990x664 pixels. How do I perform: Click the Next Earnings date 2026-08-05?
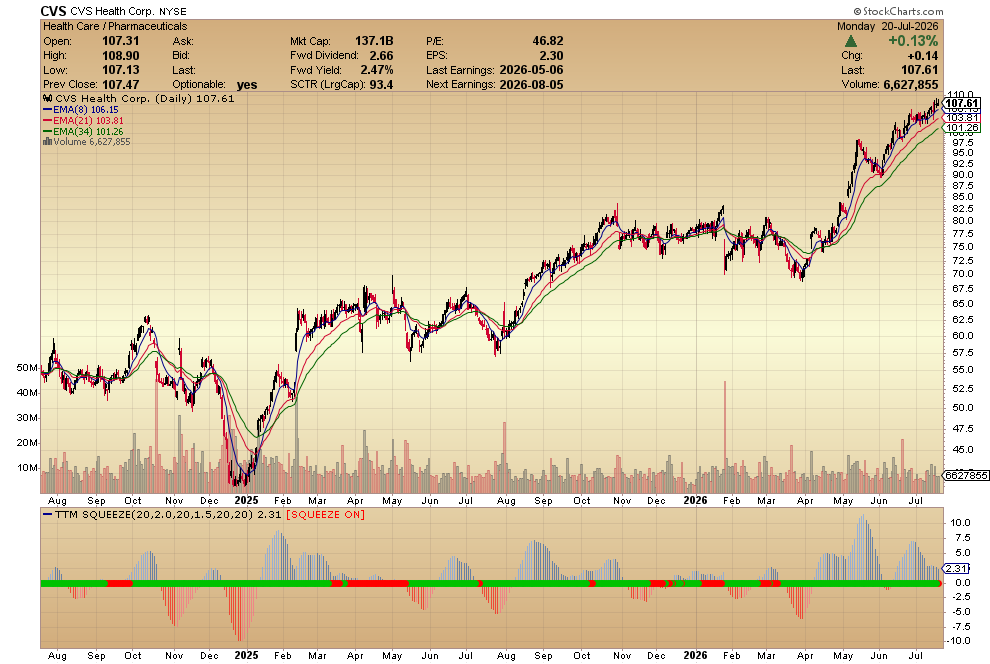pos(531,85)
